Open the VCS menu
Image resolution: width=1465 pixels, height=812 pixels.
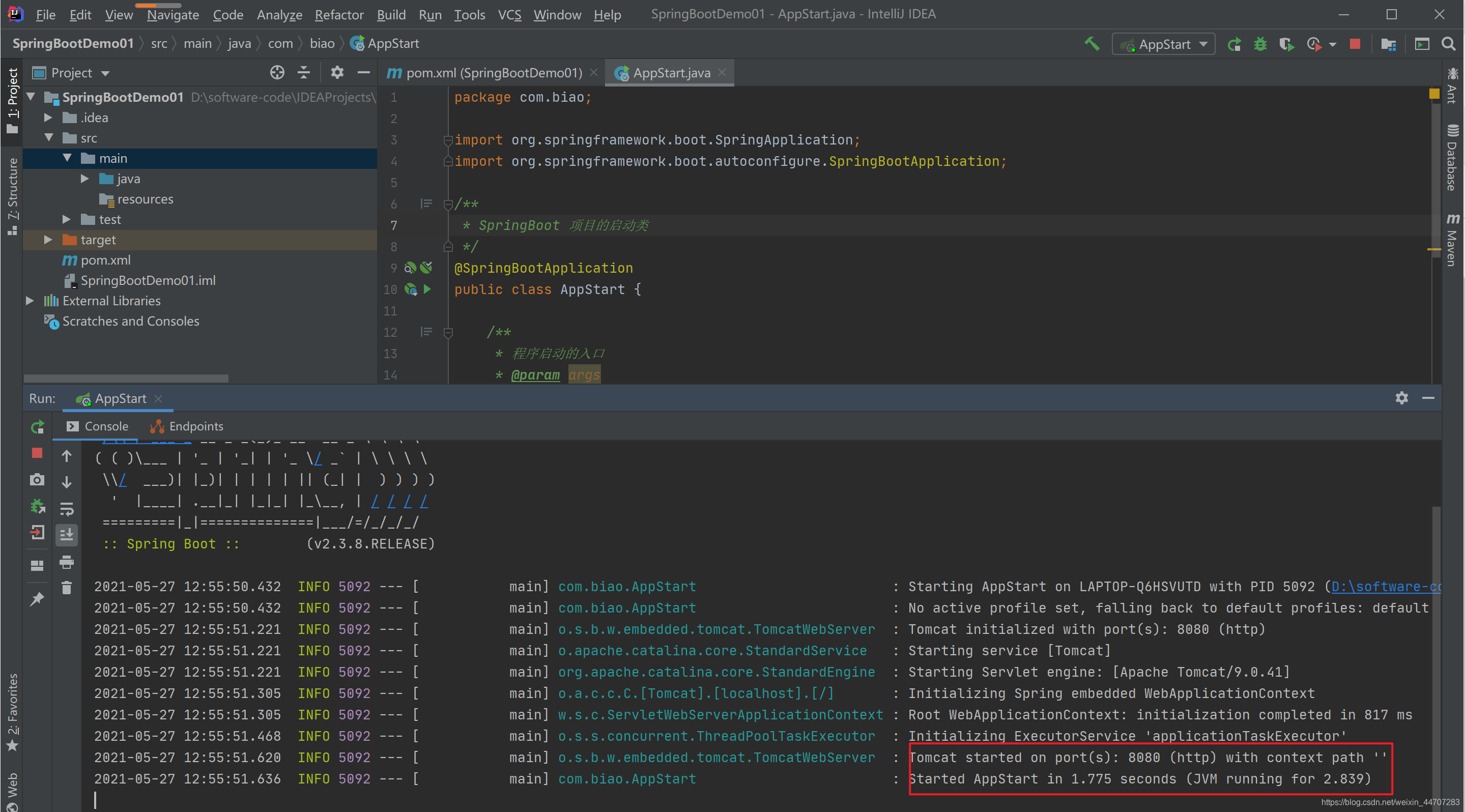point(509,14)
